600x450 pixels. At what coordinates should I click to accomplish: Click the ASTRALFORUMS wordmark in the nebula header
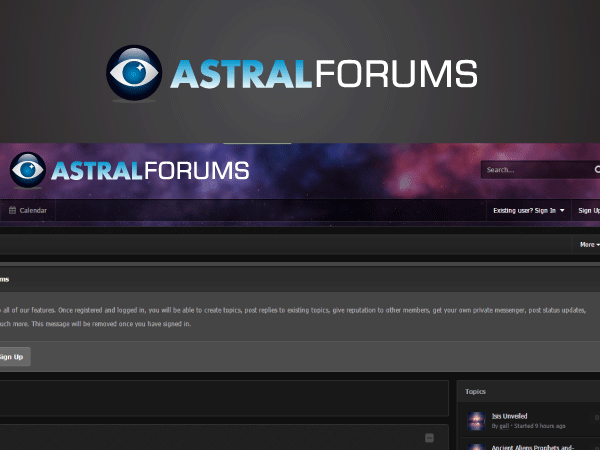[x=150, y=171]
